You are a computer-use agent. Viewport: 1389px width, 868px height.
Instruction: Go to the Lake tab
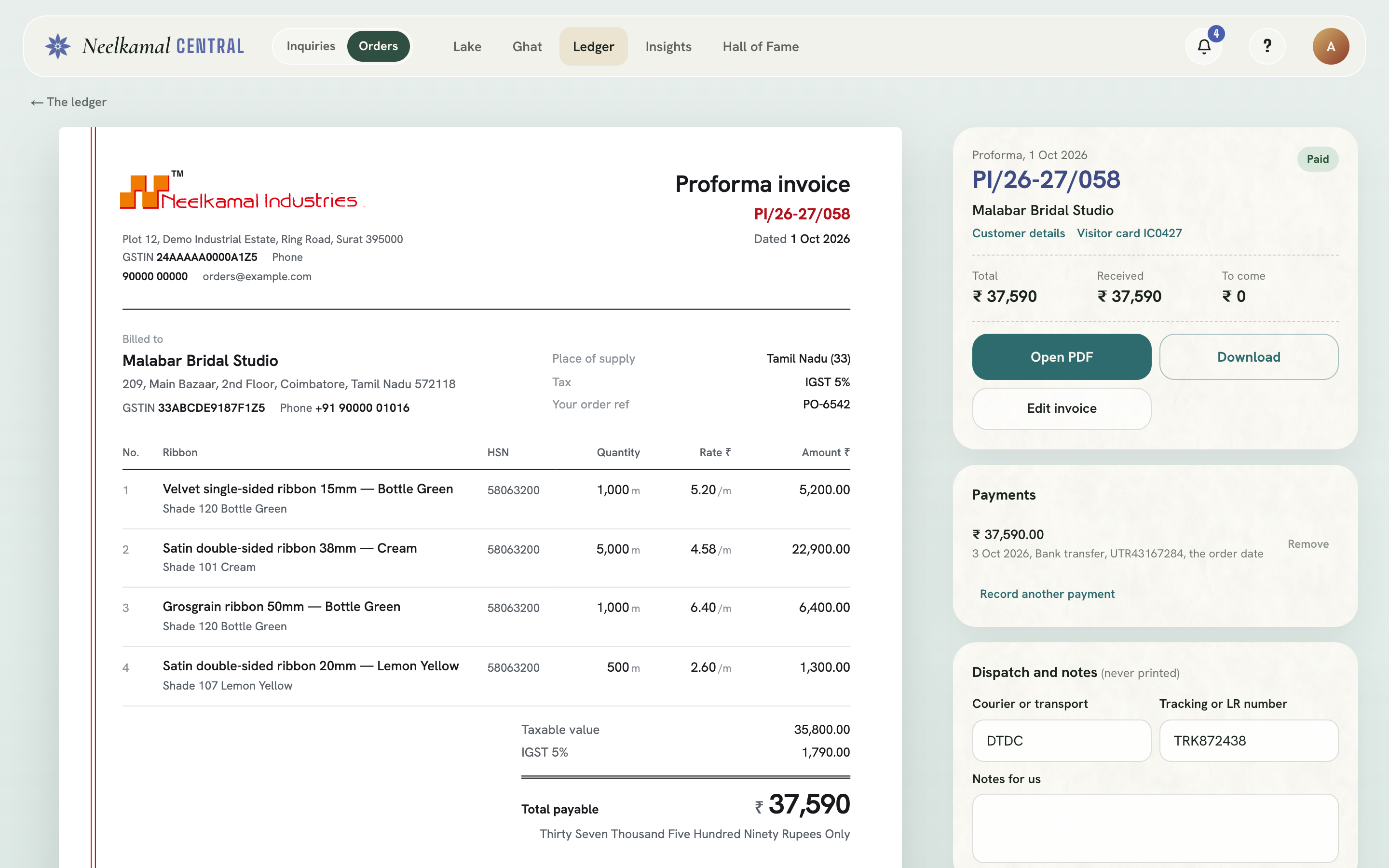tap(467, 46)
